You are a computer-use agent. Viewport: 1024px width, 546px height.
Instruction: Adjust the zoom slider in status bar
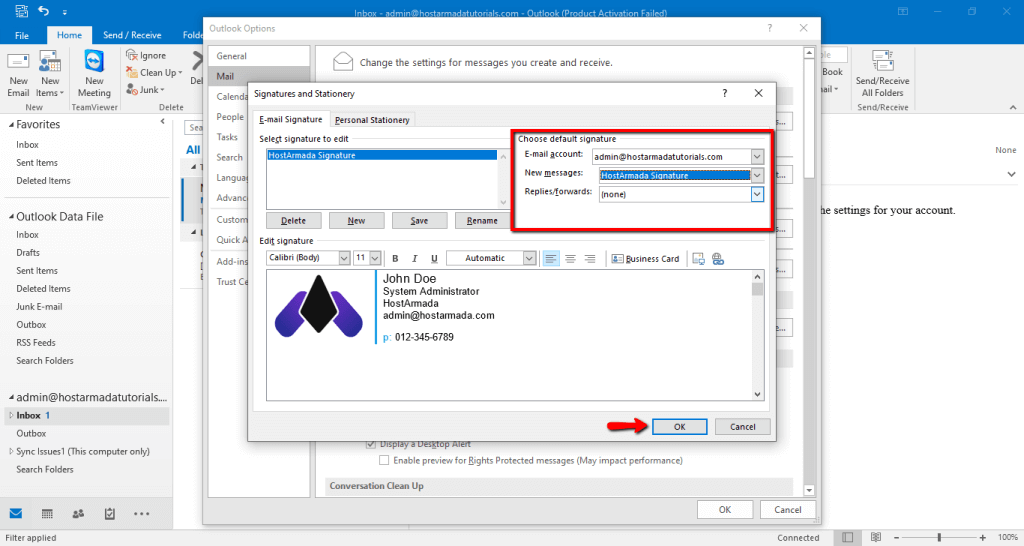click(939, 537)
